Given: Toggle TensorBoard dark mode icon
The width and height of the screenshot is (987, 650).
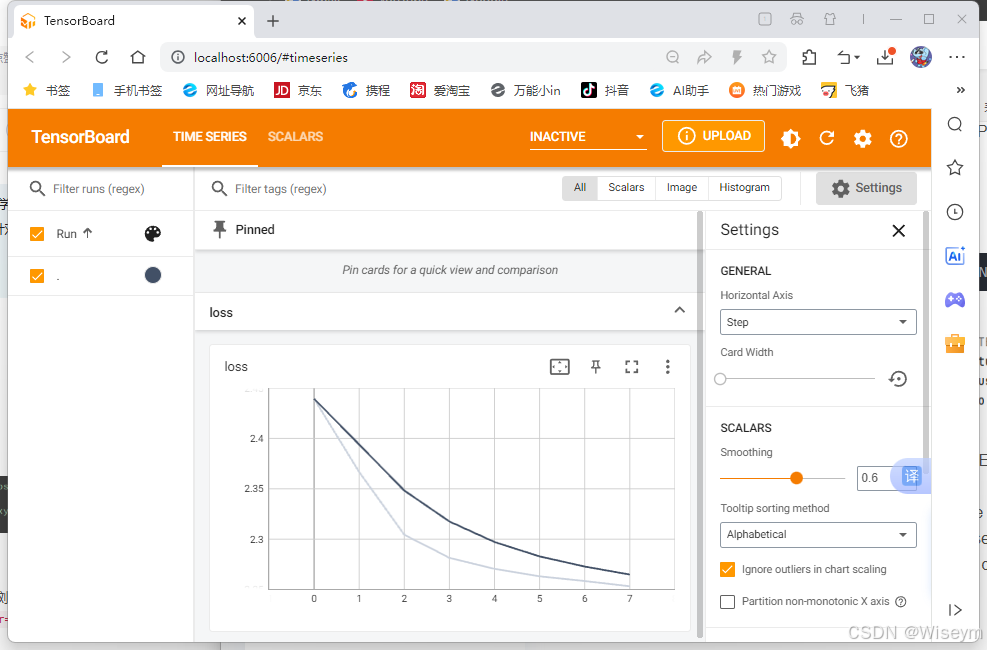Looking at the screenshot, I should (791, 138).
